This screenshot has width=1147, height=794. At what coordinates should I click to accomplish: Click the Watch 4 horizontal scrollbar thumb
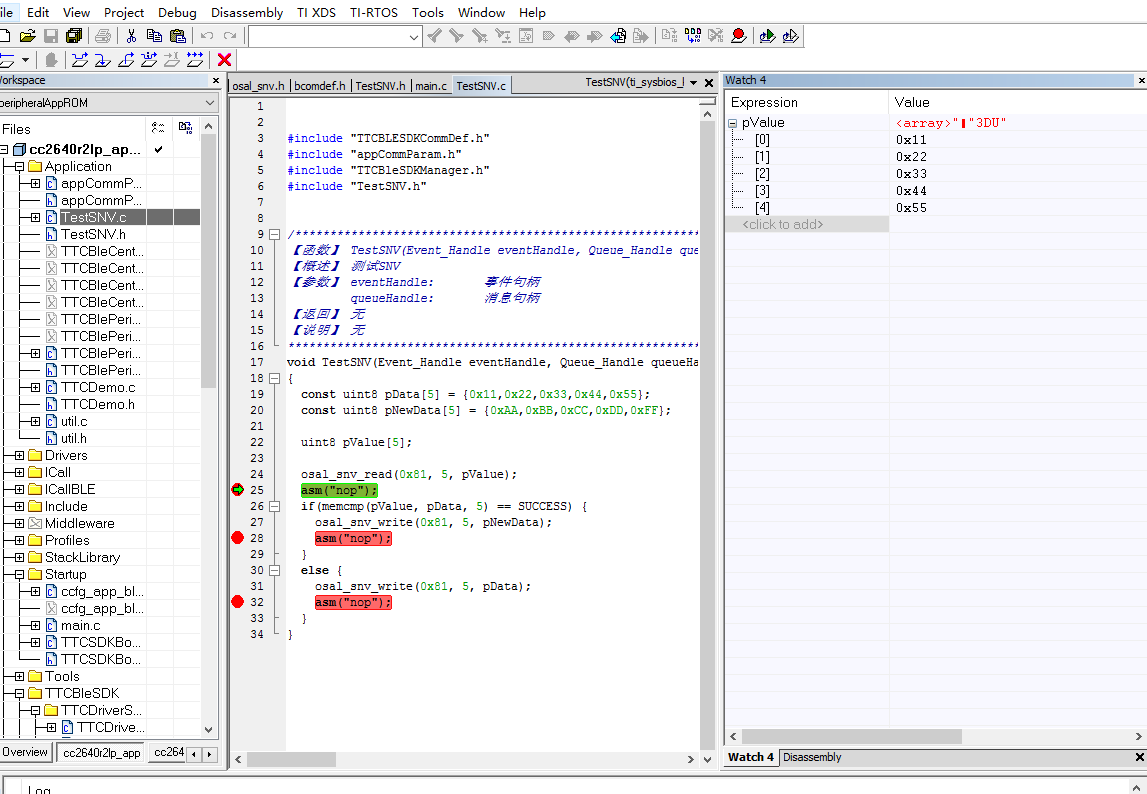[x=851, y=736]
